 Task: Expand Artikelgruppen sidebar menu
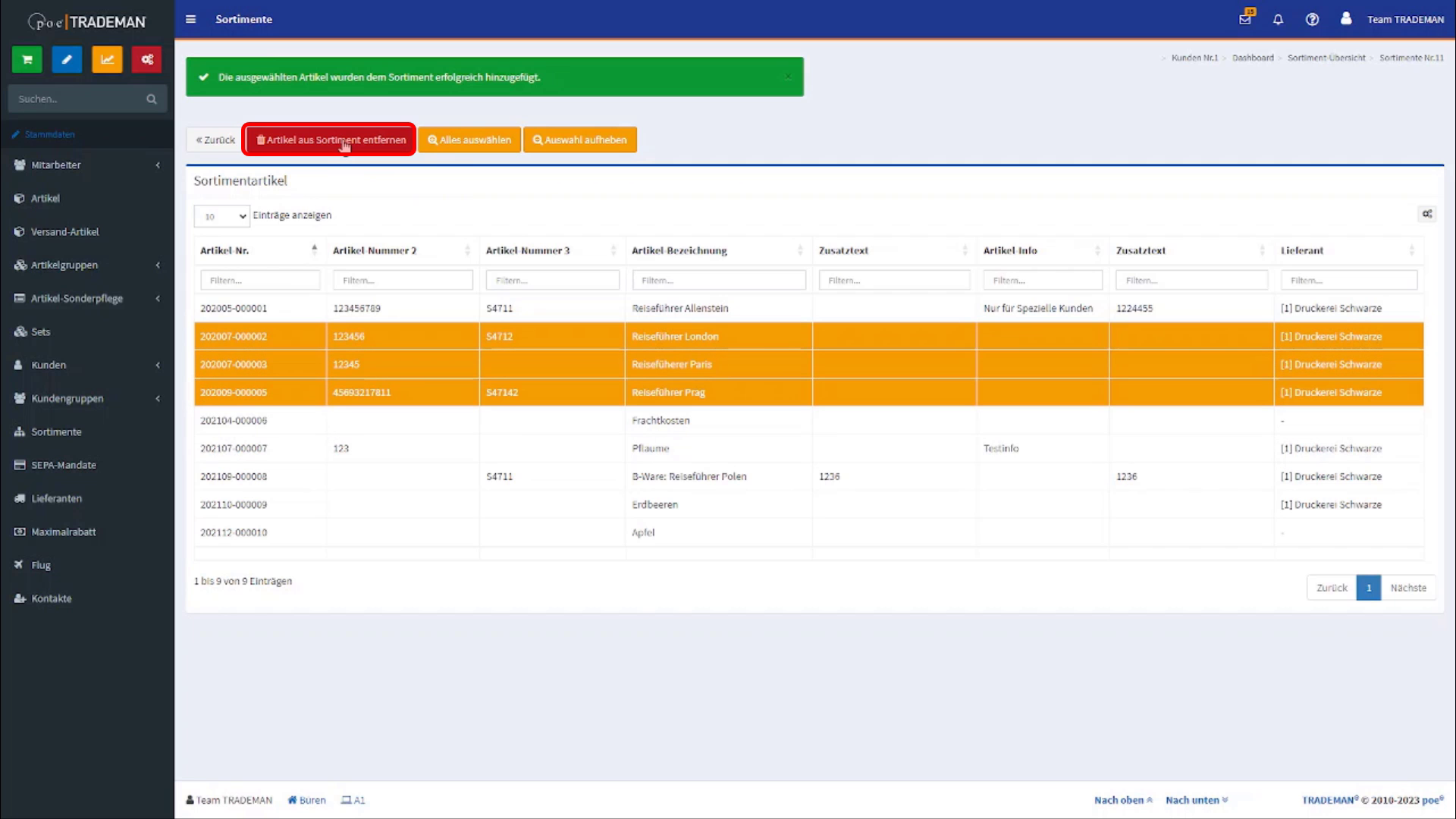coord(87,265)
